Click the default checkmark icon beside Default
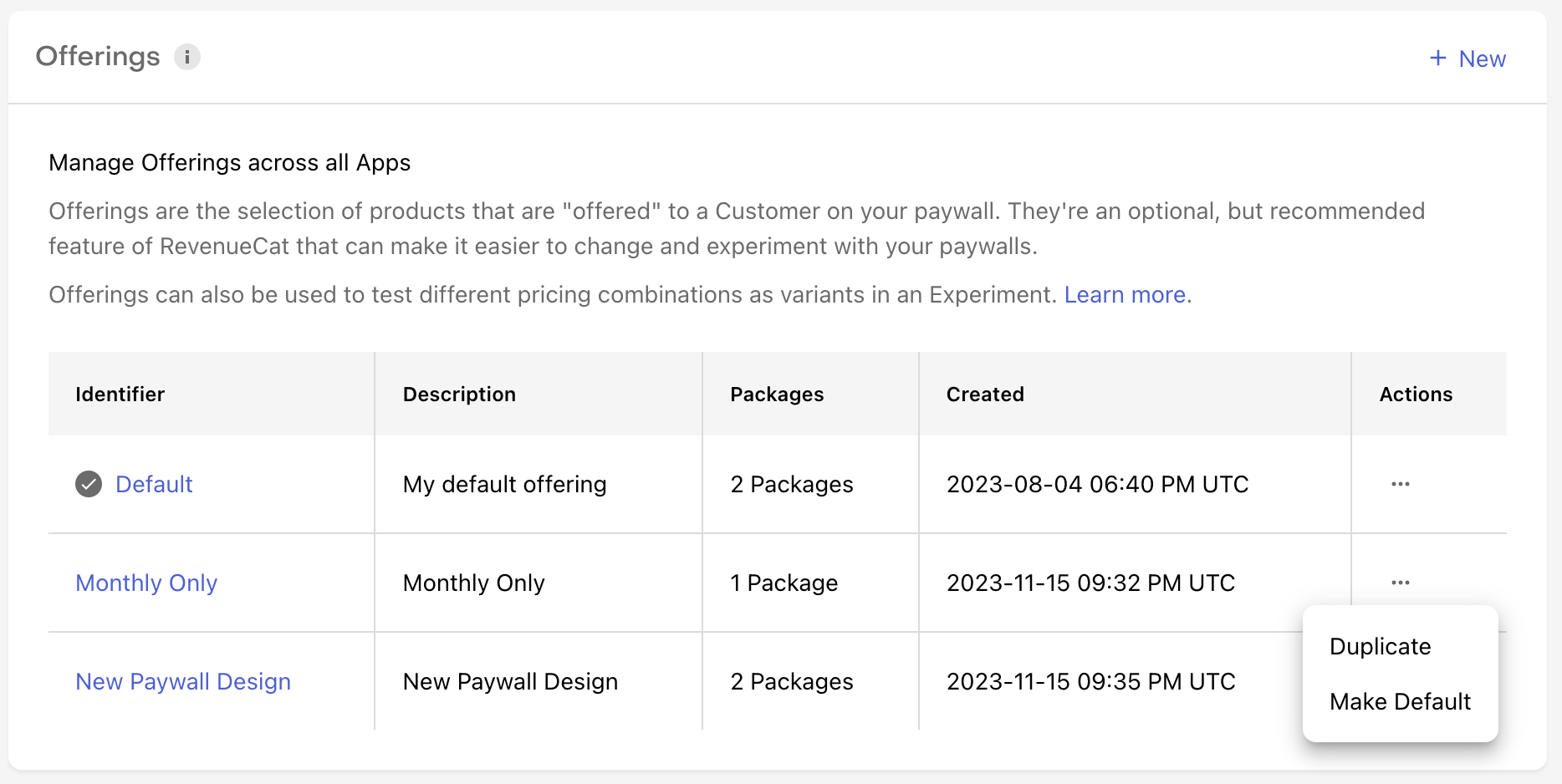Viewport: 1562px width, 784px height. (x=89, y=484)
